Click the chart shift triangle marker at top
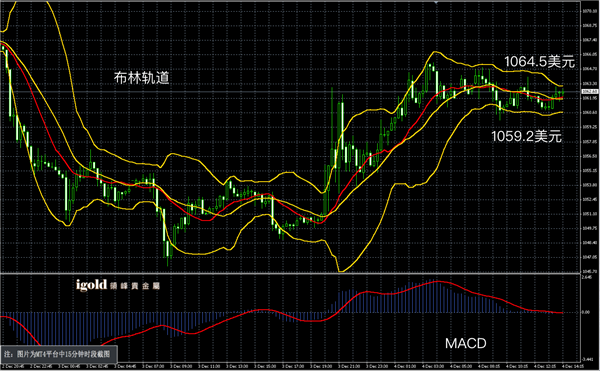Screen dimensions: 600x371 click(436, 2)
